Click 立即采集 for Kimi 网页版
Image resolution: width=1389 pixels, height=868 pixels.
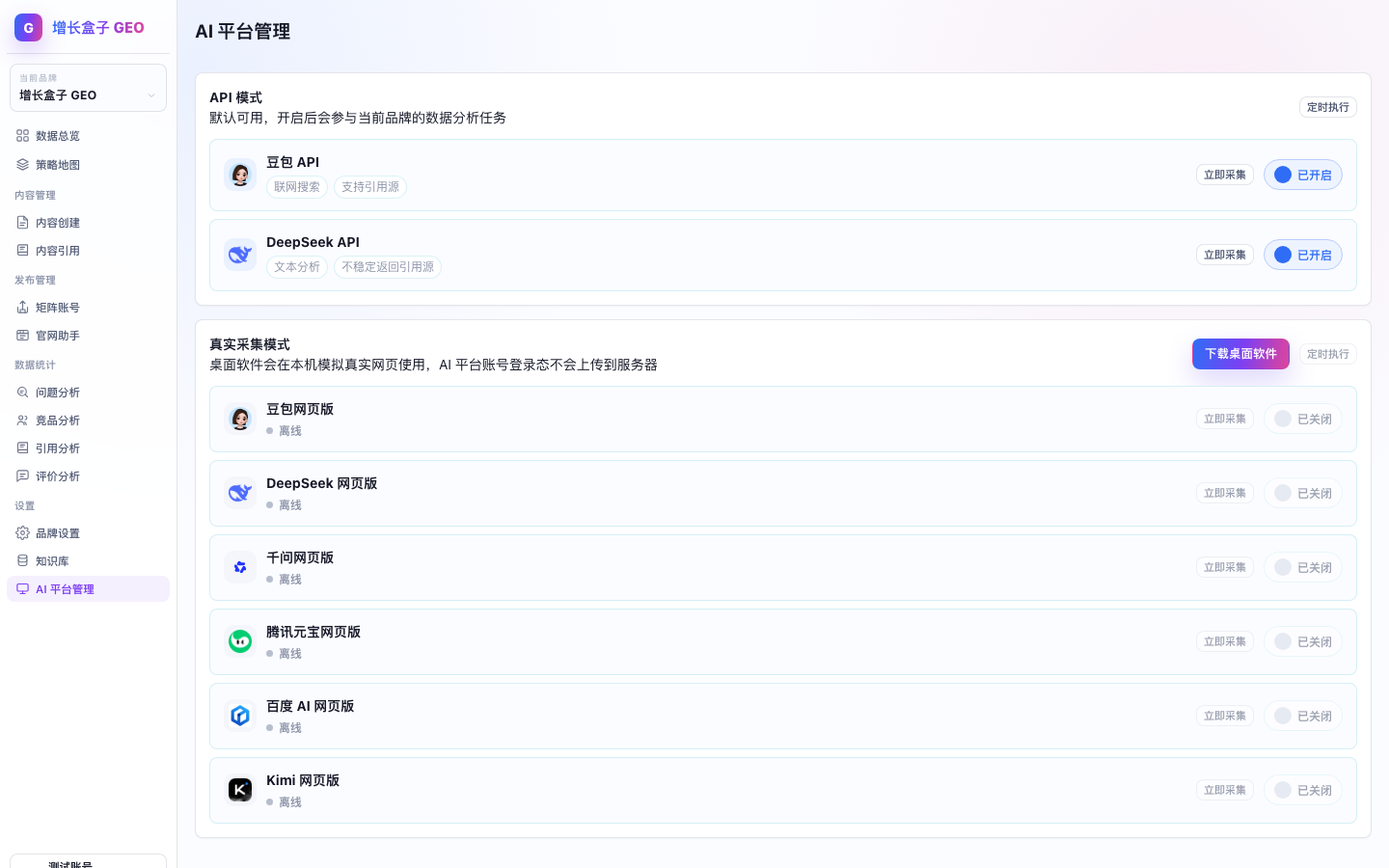pyautogui.click(x=1225, y=790)
